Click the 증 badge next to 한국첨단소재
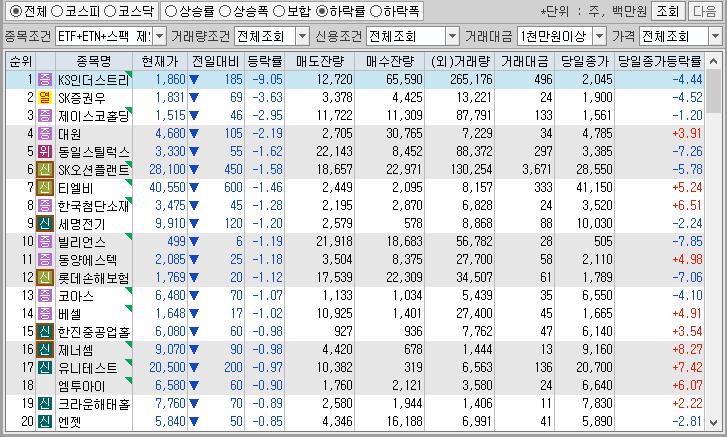Viewport: 727px width, 437px height. click(45, 206)
